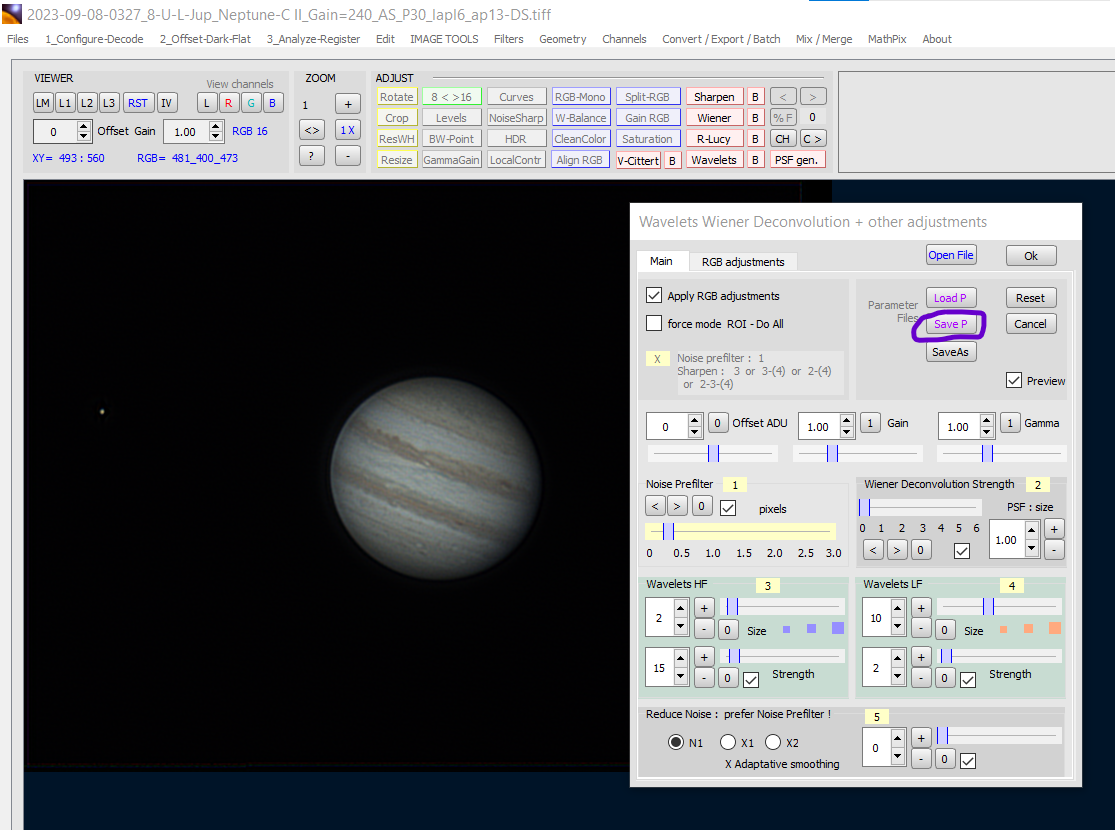Open the Filters menu
The image size is (1115, 830).
point(508,39)
